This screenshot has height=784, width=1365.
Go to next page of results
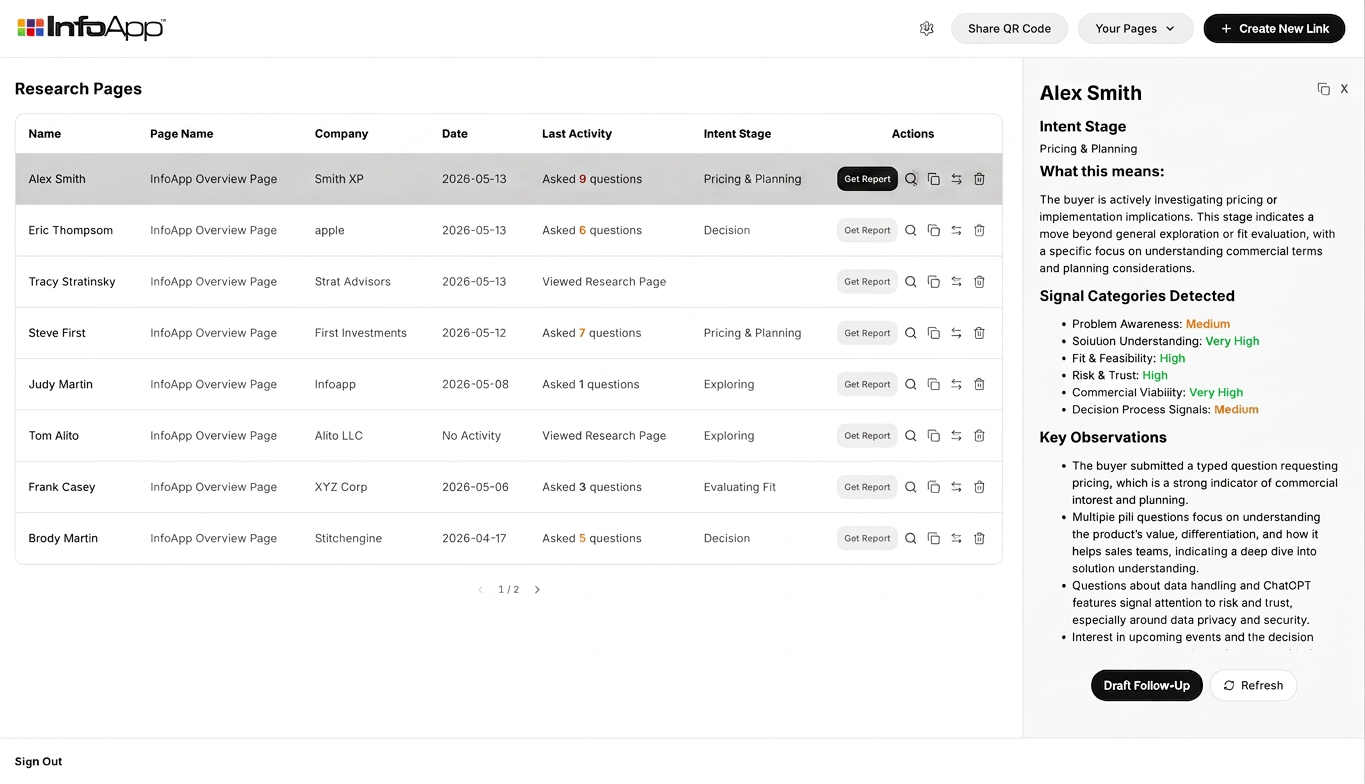537,590
